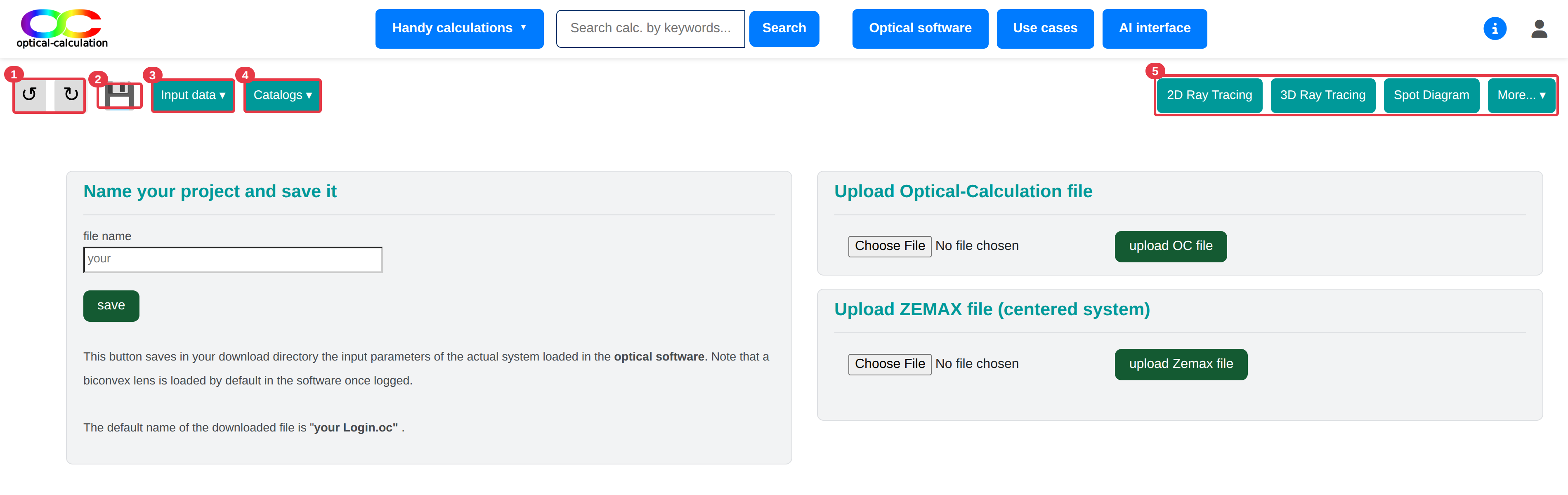Screen dimensions: 1568x495
Task: Switch to 3D Ray Tracing
Action: click(1322, 95)
